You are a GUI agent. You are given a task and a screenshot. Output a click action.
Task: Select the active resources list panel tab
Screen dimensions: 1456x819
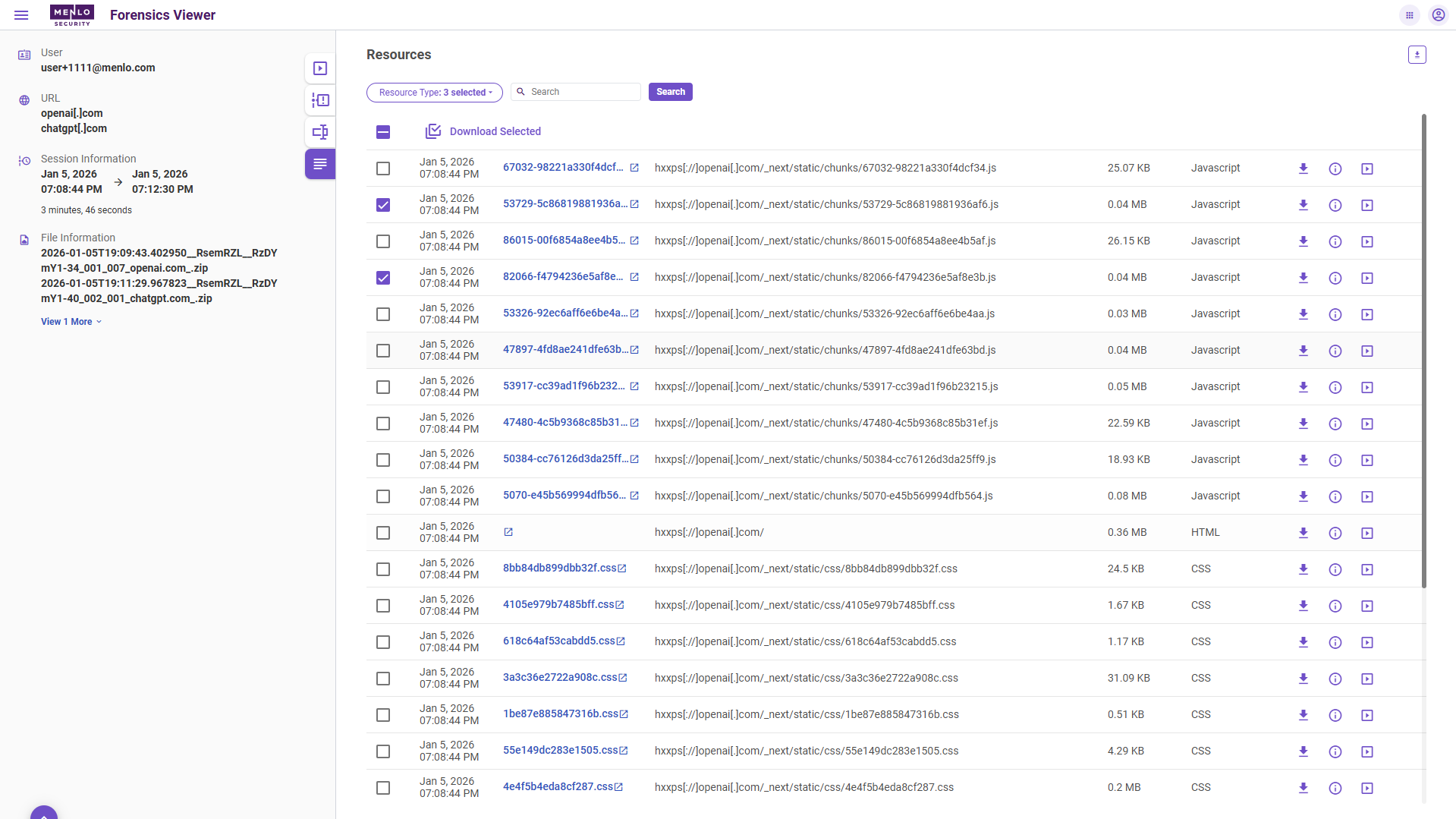tap(320, 164)
